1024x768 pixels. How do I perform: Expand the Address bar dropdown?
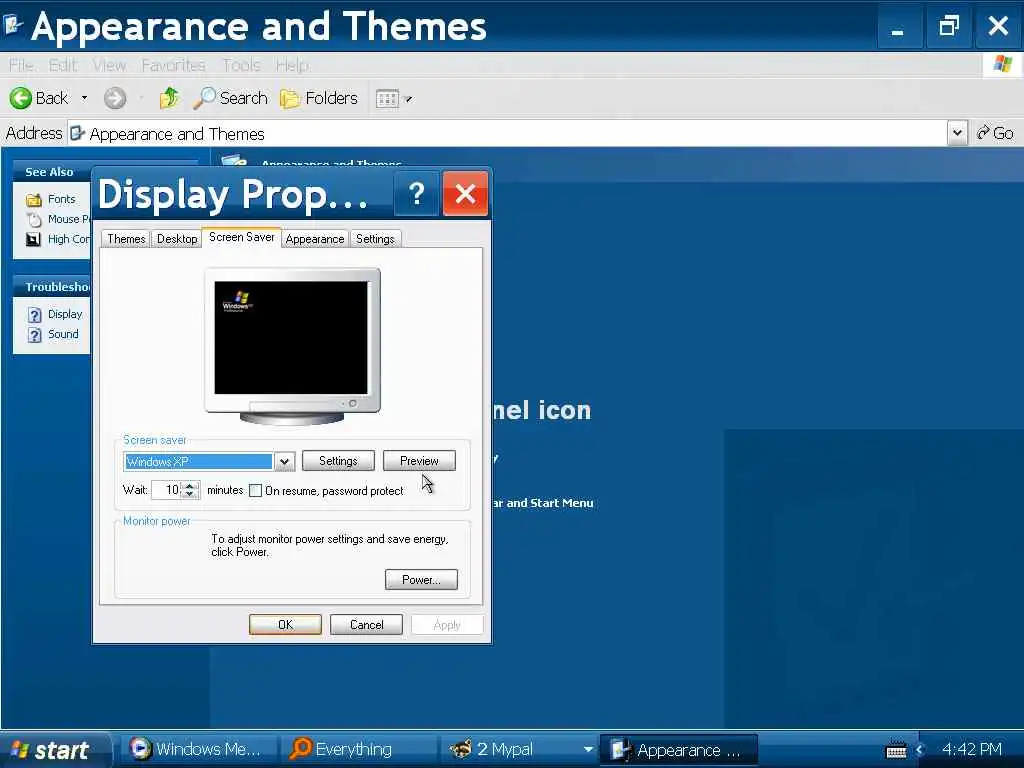pyautogui.click(x=957, y=133)
